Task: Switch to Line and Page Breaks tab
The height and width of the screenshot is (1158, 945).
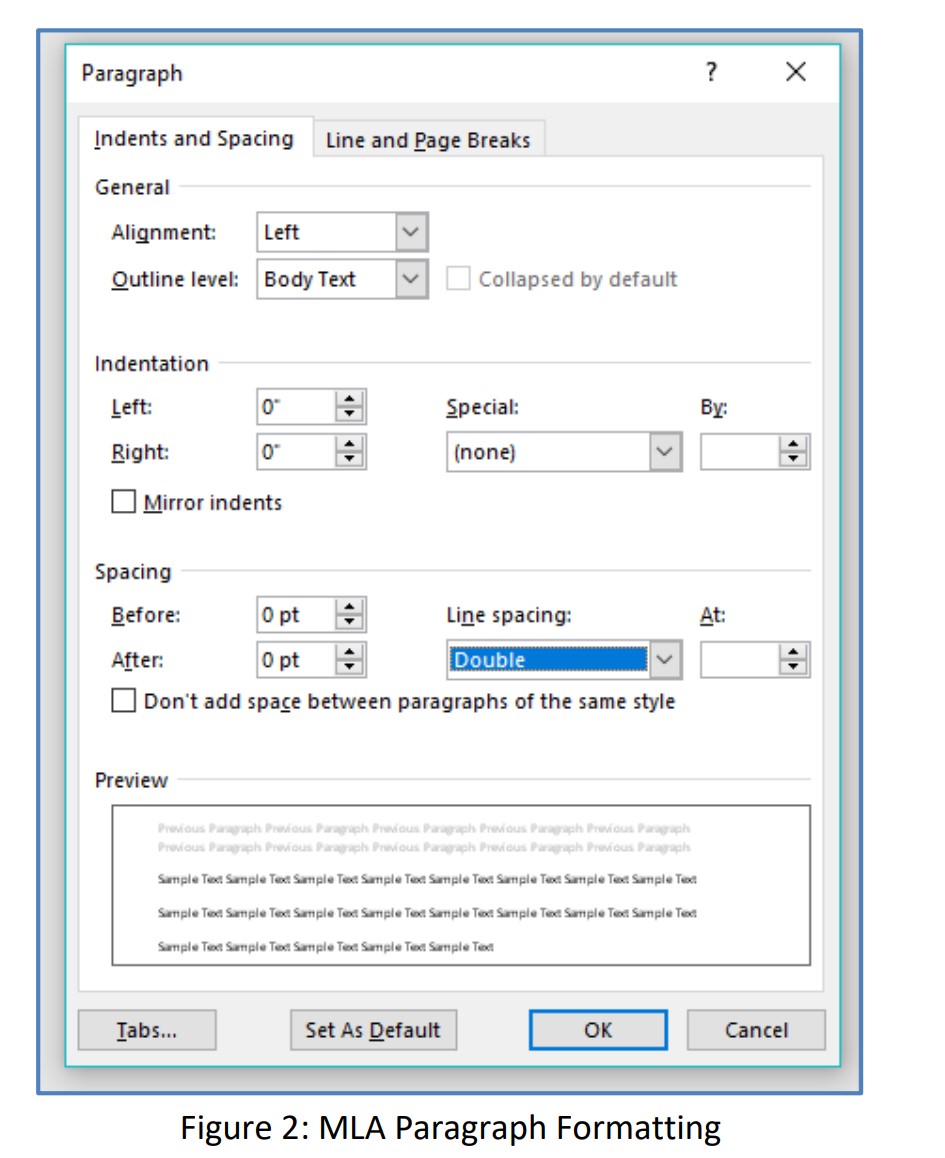Action: 428,140
